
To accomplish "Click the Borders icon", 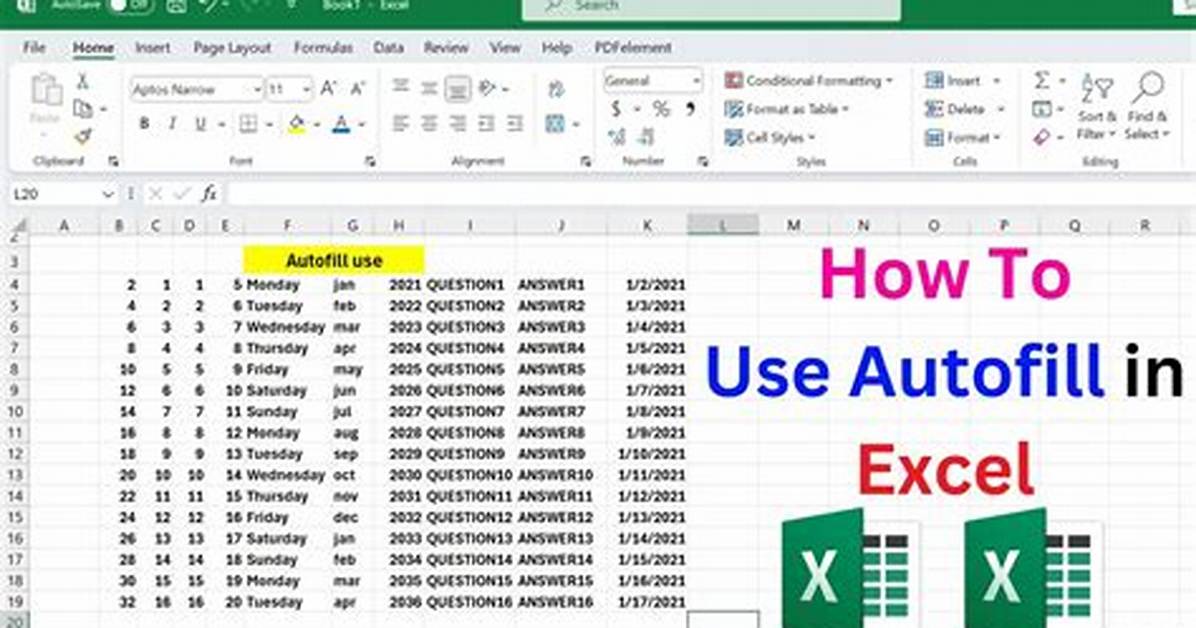I will coord(248,124).
